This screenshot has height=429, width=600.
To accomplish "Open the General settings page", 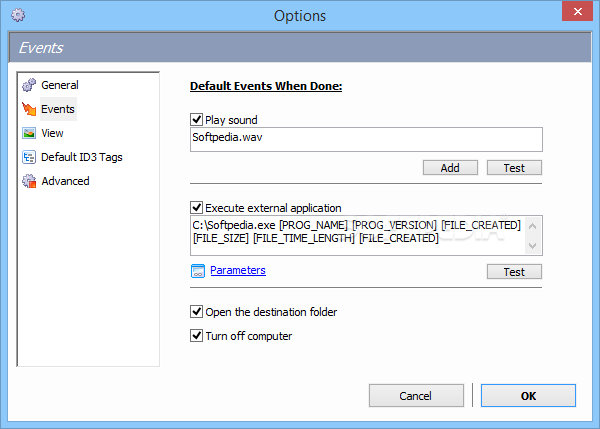I will tap(60, 85).
